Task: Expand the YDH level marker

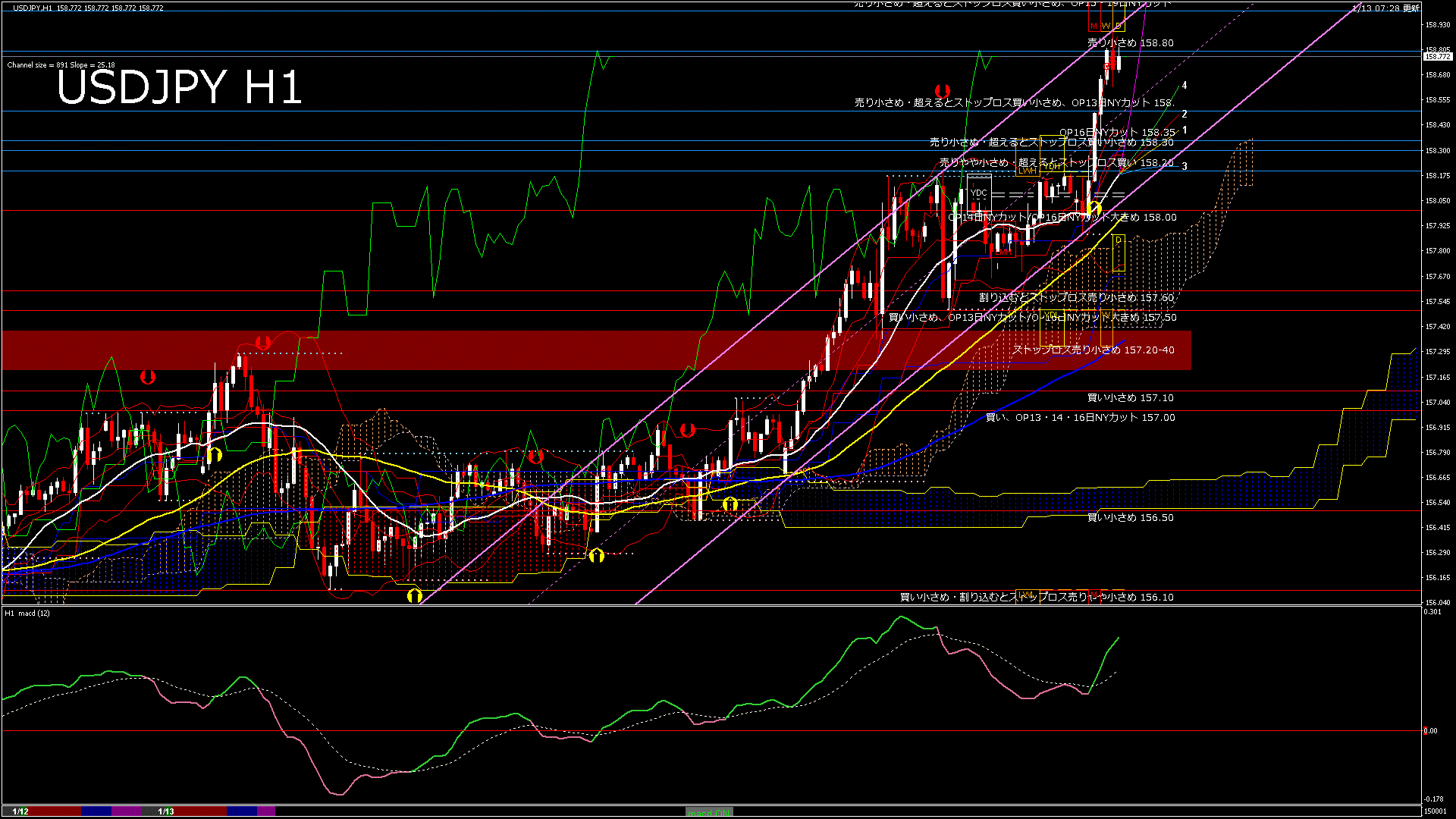Action: (1053, 166)
